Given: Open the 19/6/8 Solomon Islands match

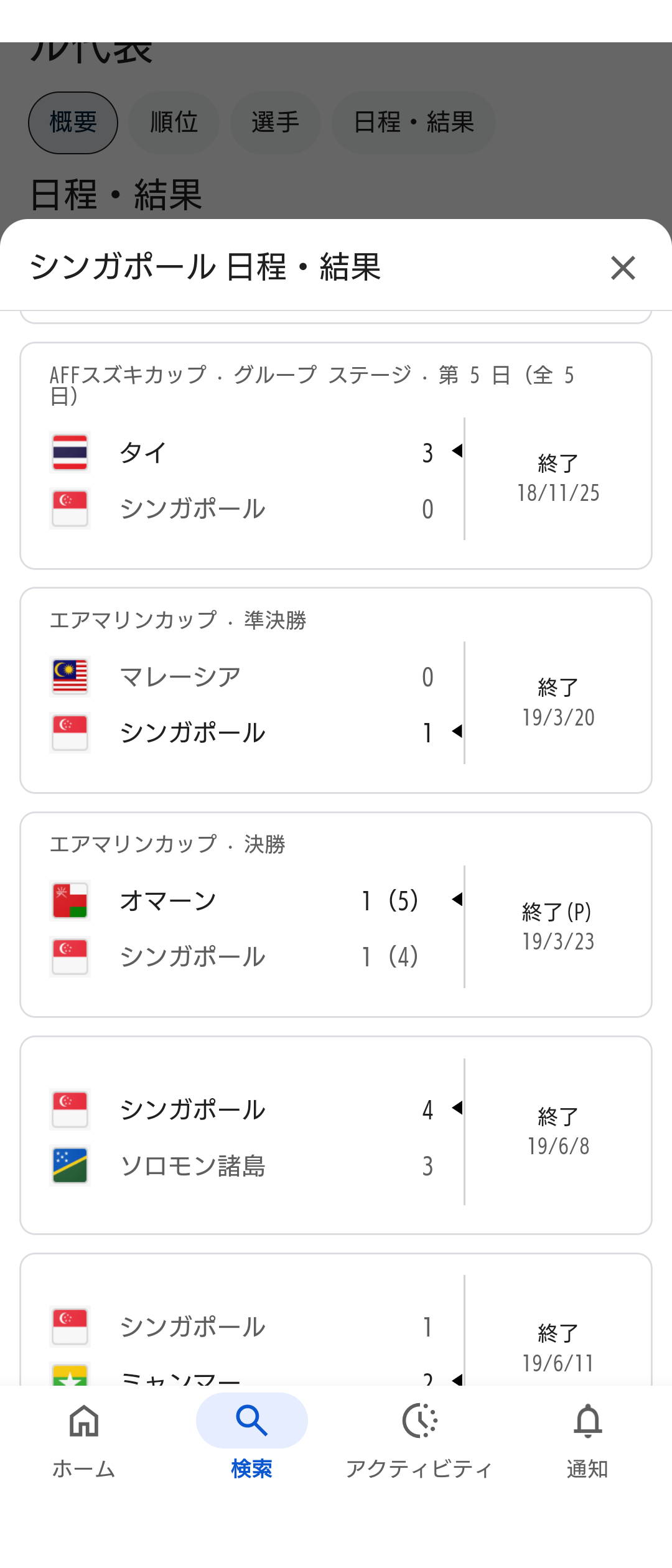Looking at the screenshot, I should [336, 1135].
